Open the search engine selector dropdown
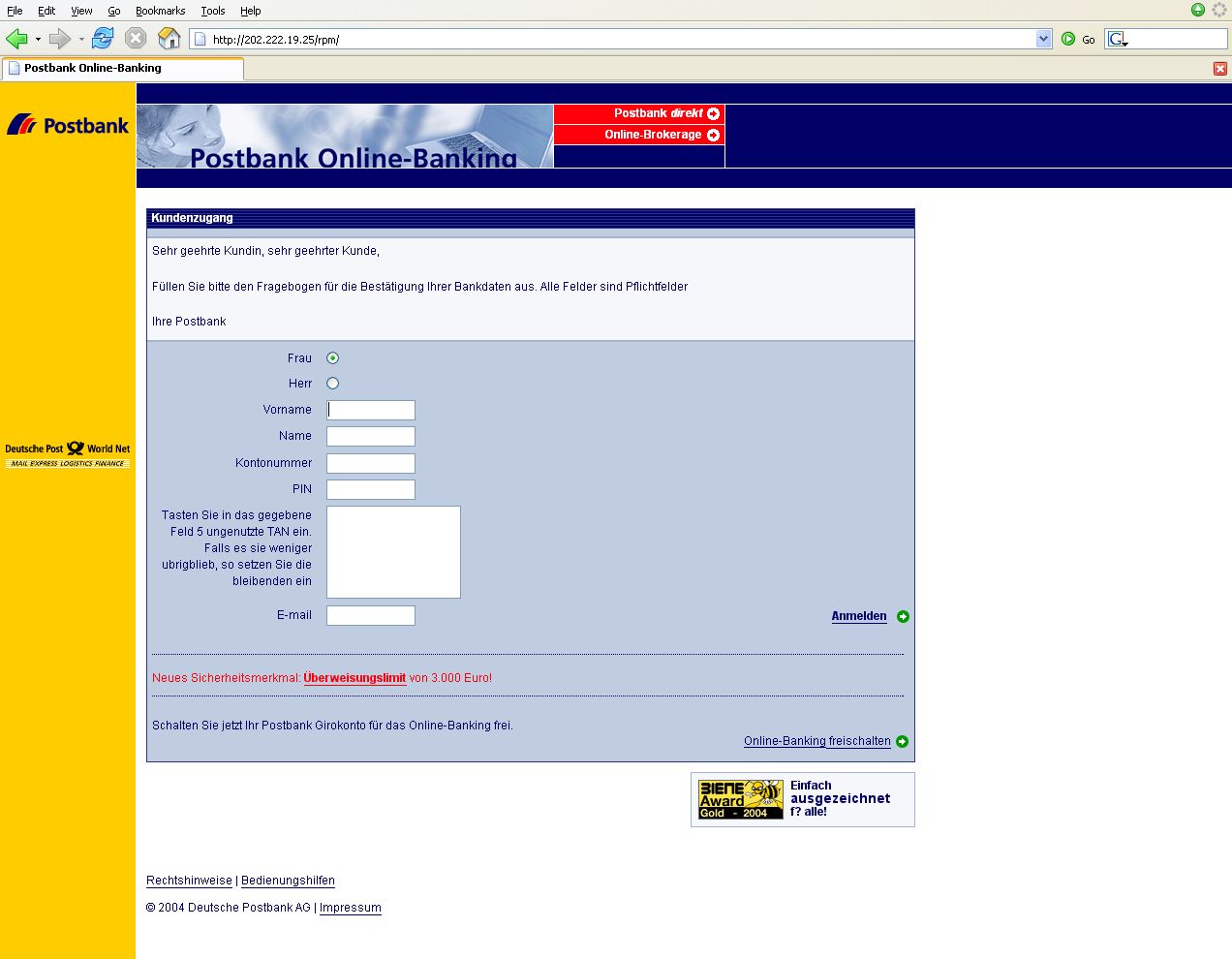 (1118, 40)
